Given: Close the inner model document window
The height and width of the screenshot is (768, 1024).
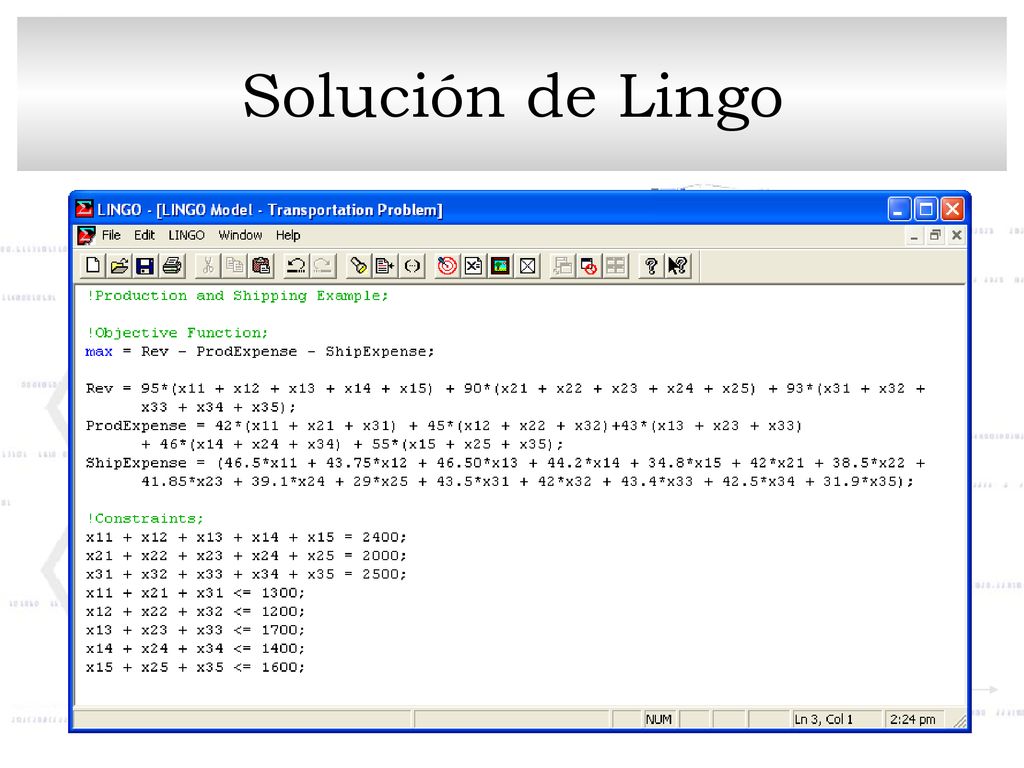Looking at the screenshot, I should pyautogui.click(x=957, y=236).
